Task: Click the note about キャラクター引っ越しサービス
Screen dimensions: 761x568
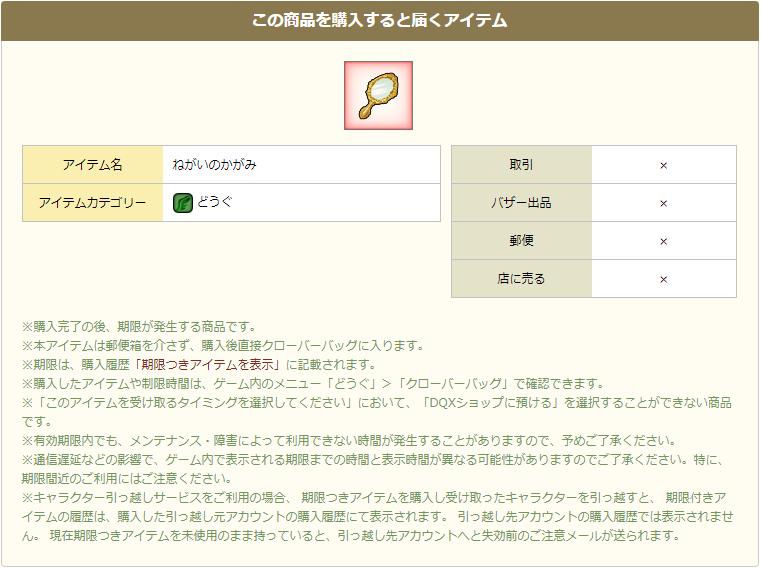Action: pyautogui.click(x=377, y=516)
